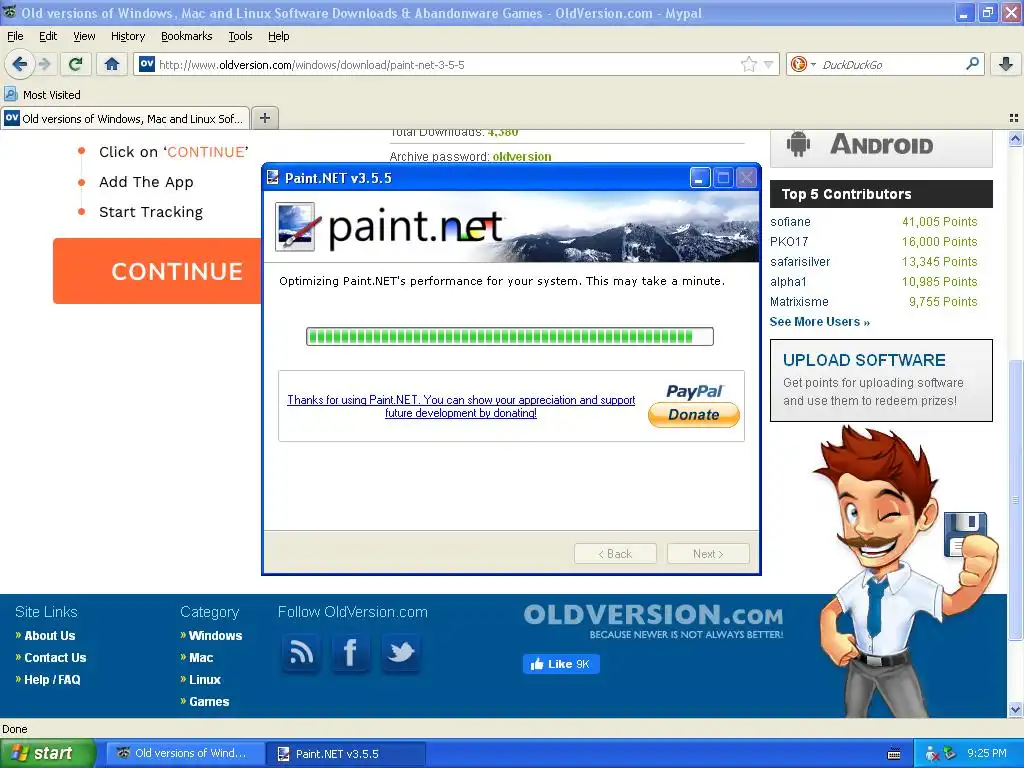
Task: Click the Paint.NET donation text link
Action: click(x=461, y=406)
